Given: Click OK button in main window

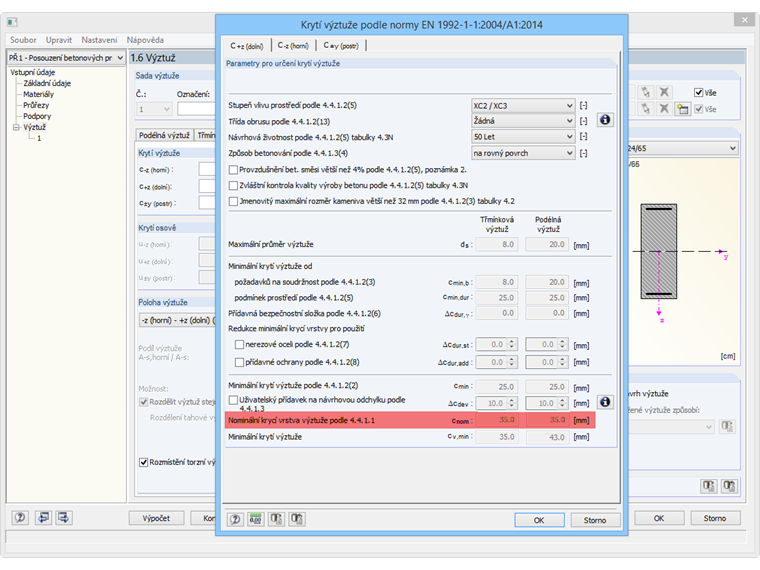Looking at the screenshot, I should pos(659,518).
